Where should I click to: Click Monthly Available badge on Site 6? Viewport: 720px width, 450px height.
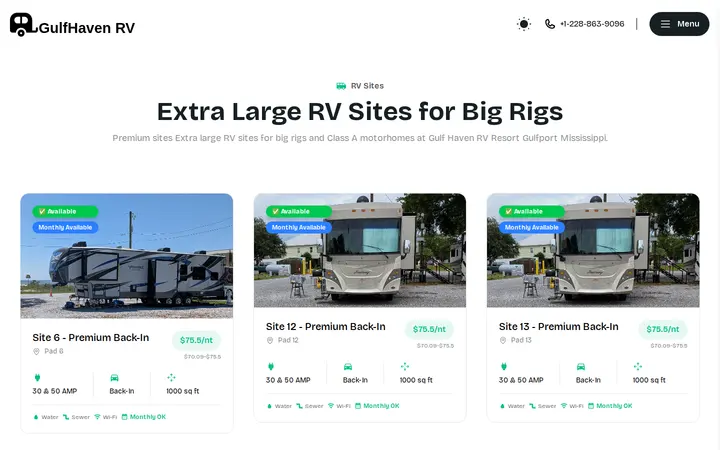click(x=65, y=227)
